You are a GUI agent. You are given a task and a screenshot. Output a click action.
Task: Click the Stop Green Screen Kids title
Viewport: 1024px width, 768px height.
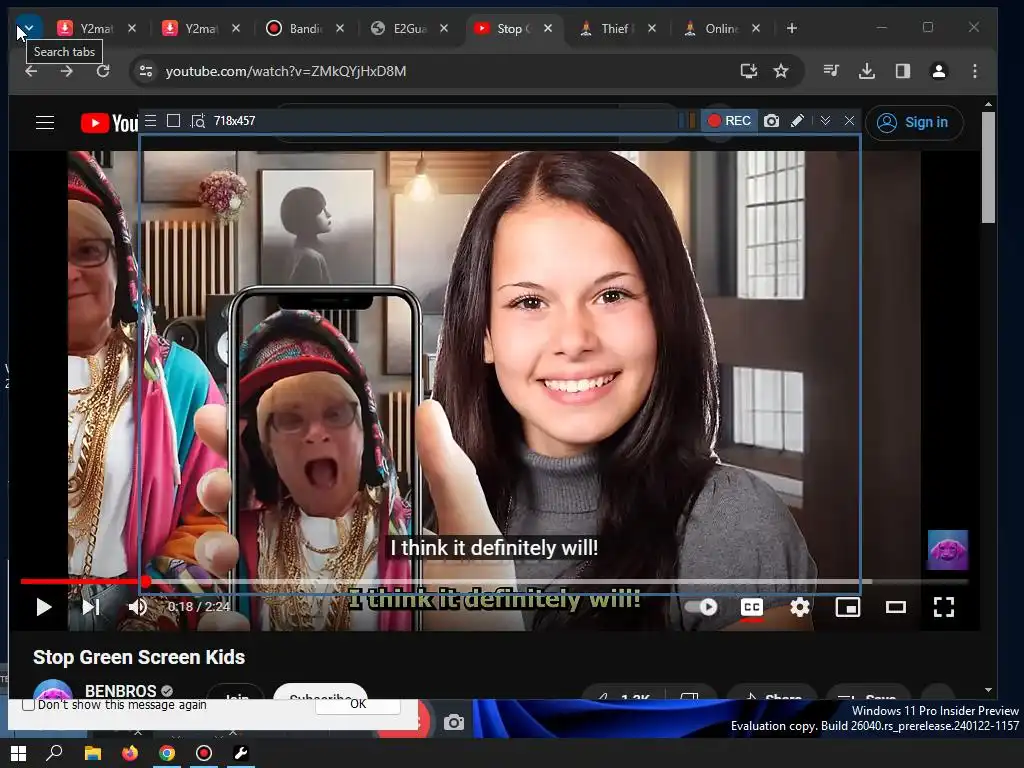click(139, 657)
